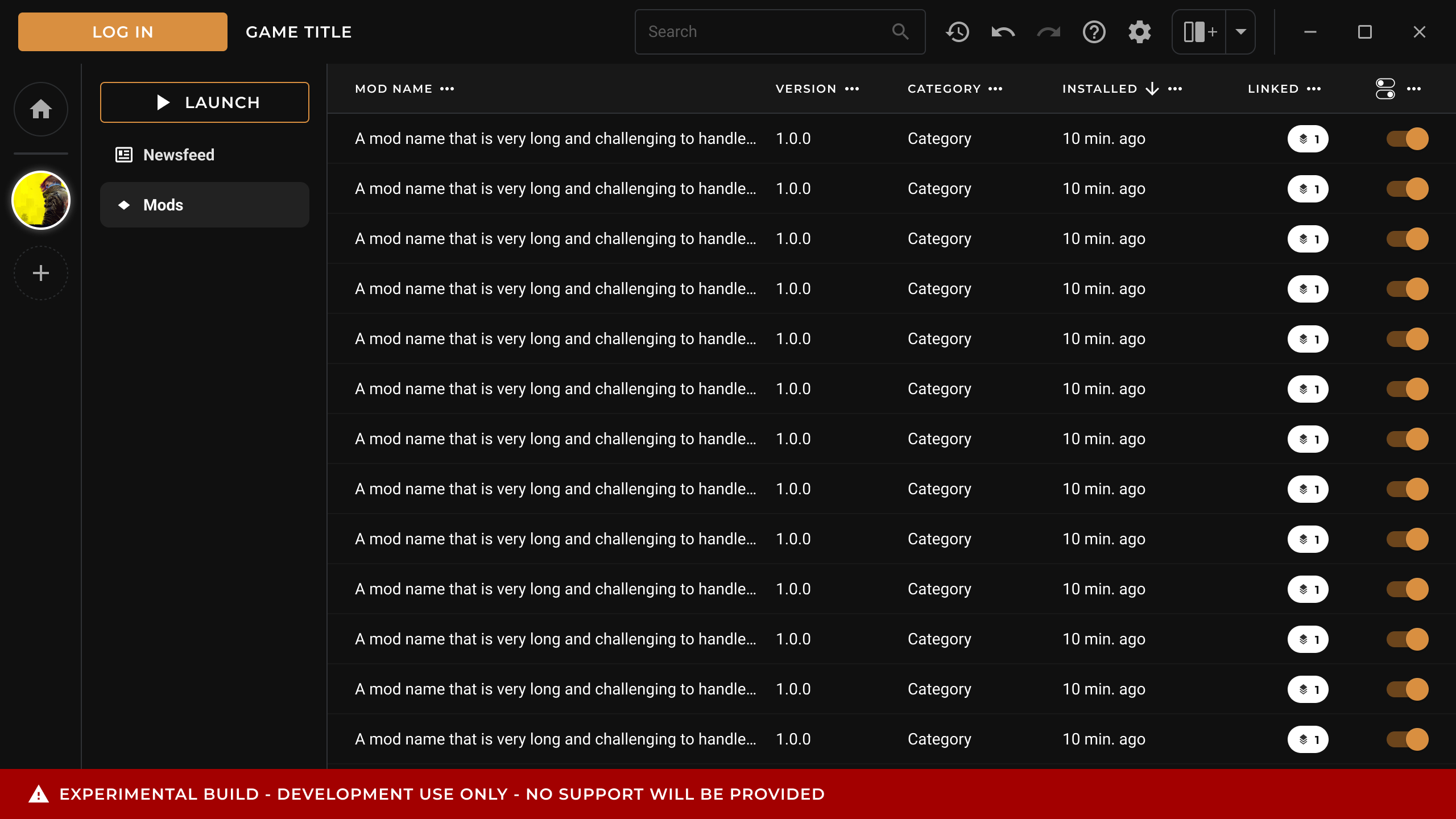Redo an action with the redo arrow
The image size is (1456, 819).
1048,32
